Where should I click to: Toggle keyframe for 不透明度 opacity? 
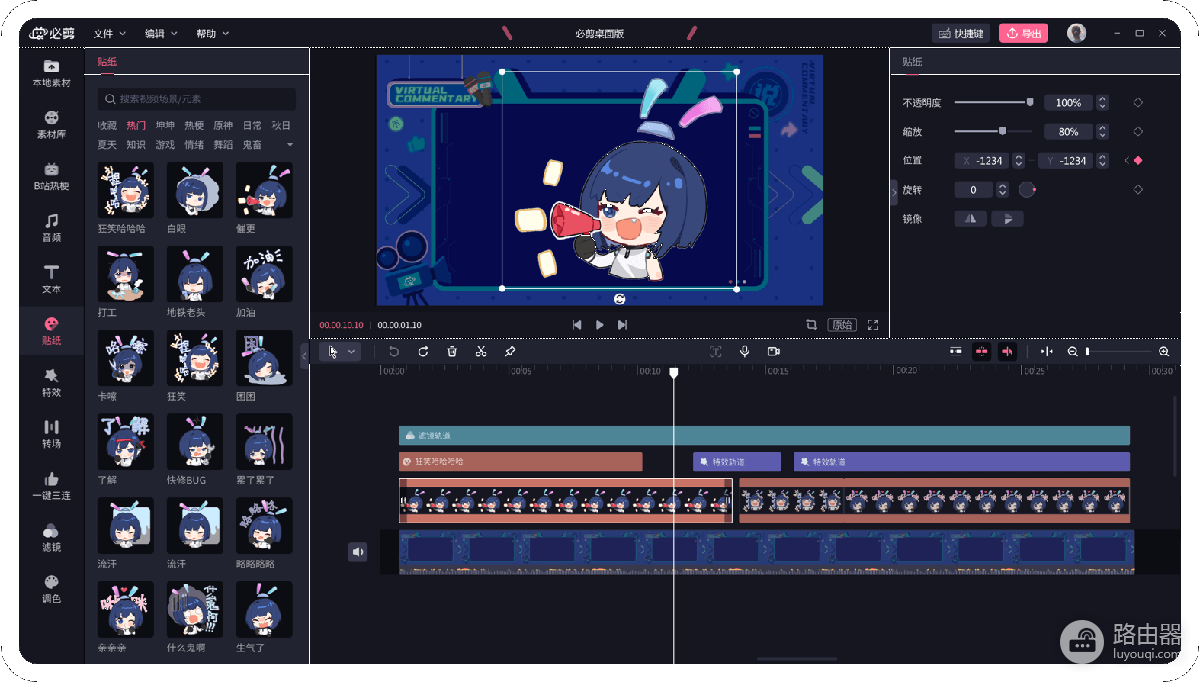[x=1138, y=103]
